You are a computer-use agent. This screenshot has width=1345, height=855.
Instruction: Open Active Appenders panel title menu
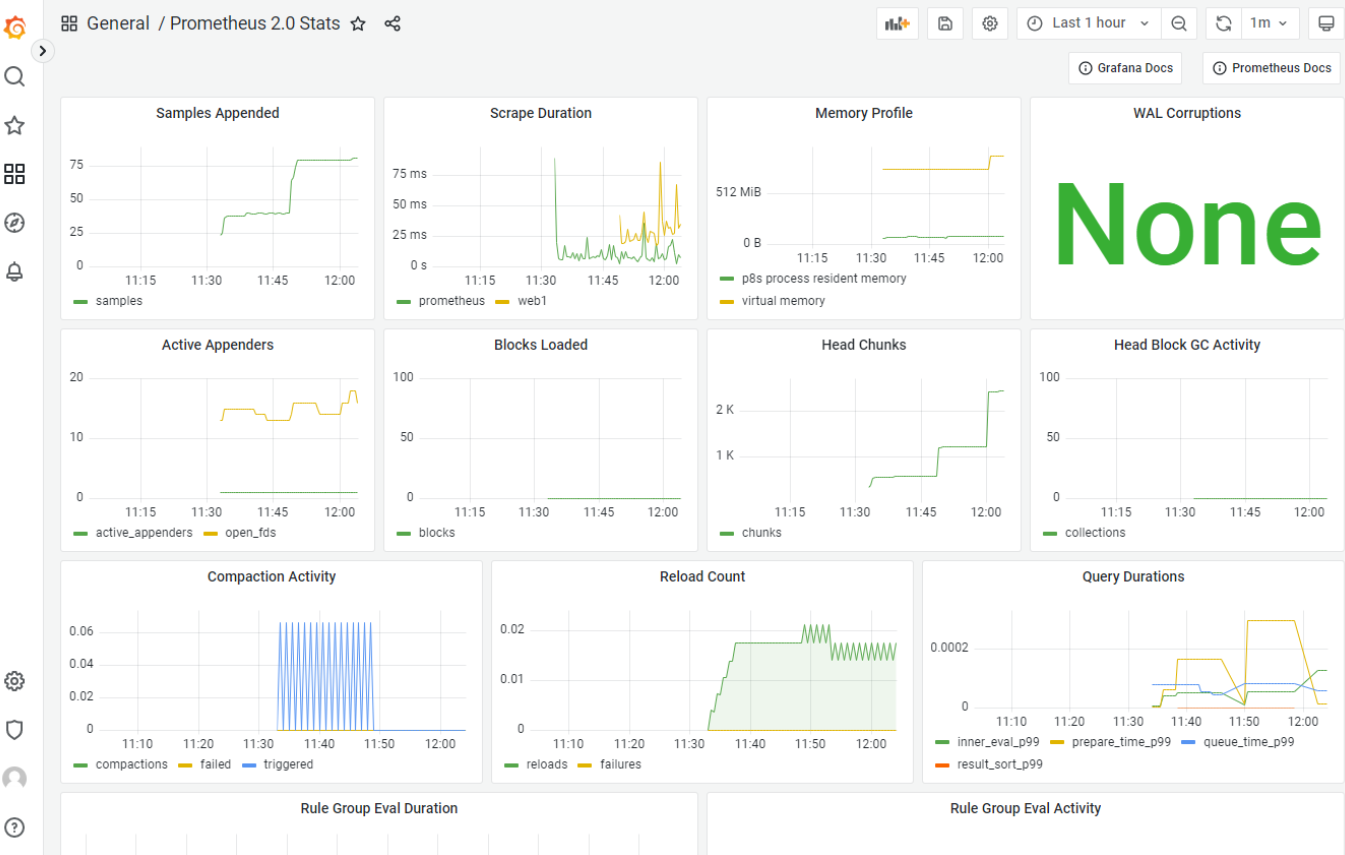coord(218,345)
